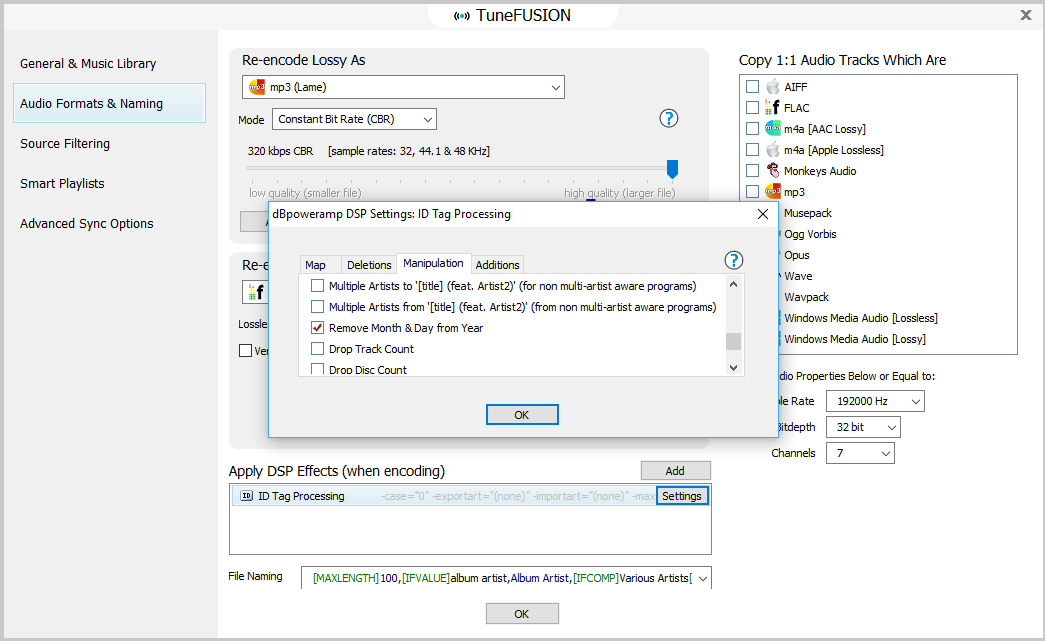Viewport: 1045px width, 641px height.
Task: Close the TuneFUSION window
Action: point(1026,15)
